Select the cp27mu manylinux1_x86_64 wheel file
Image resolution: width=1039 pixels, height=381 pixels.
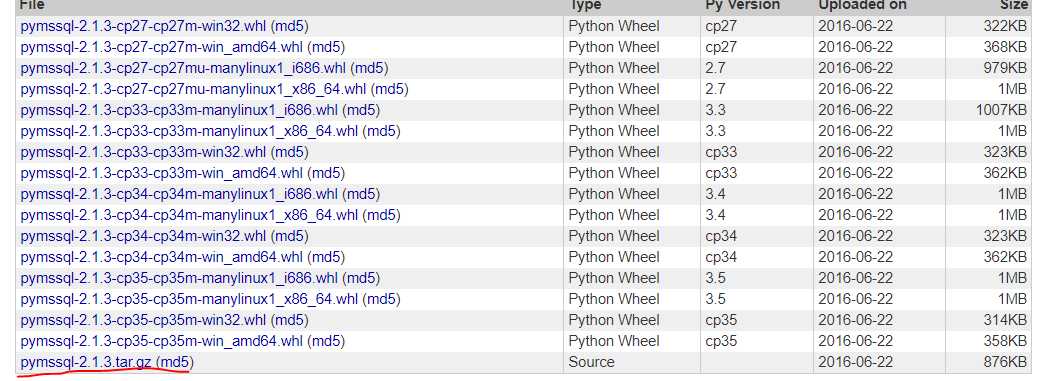click(x=193, y=89)
